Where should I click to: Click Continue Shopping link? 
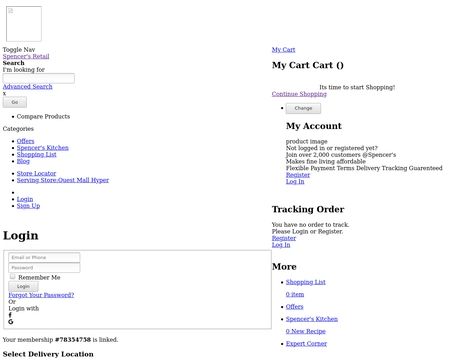(x=299, y=94)
